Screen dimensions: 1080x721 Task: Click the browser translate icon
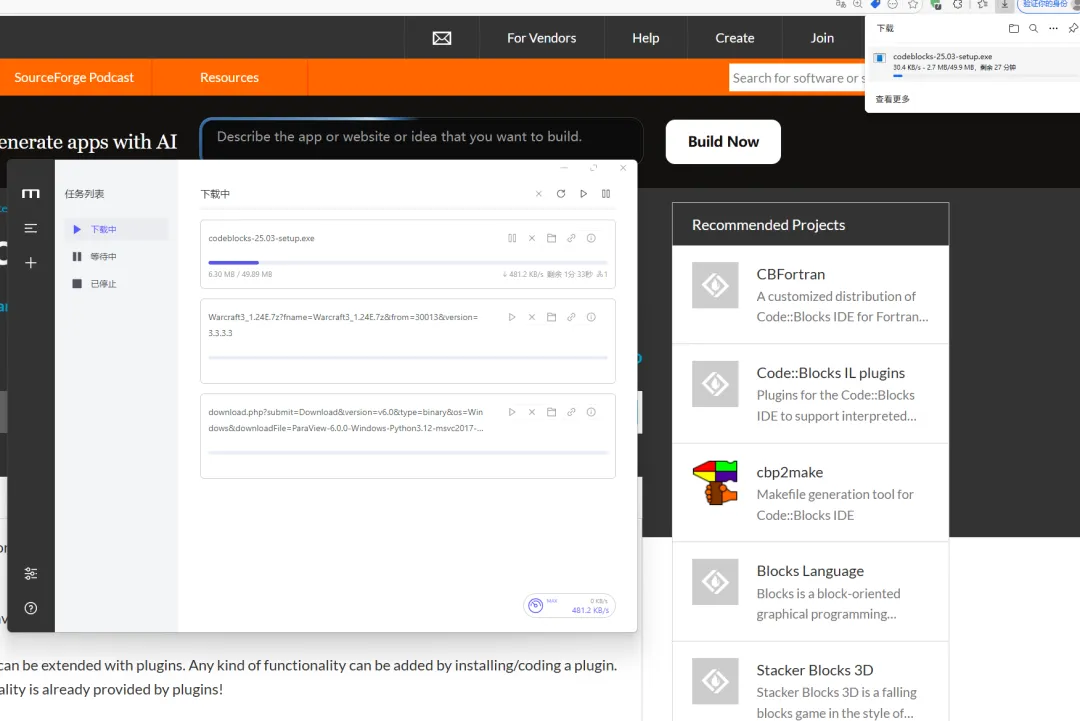coord(840,4)
